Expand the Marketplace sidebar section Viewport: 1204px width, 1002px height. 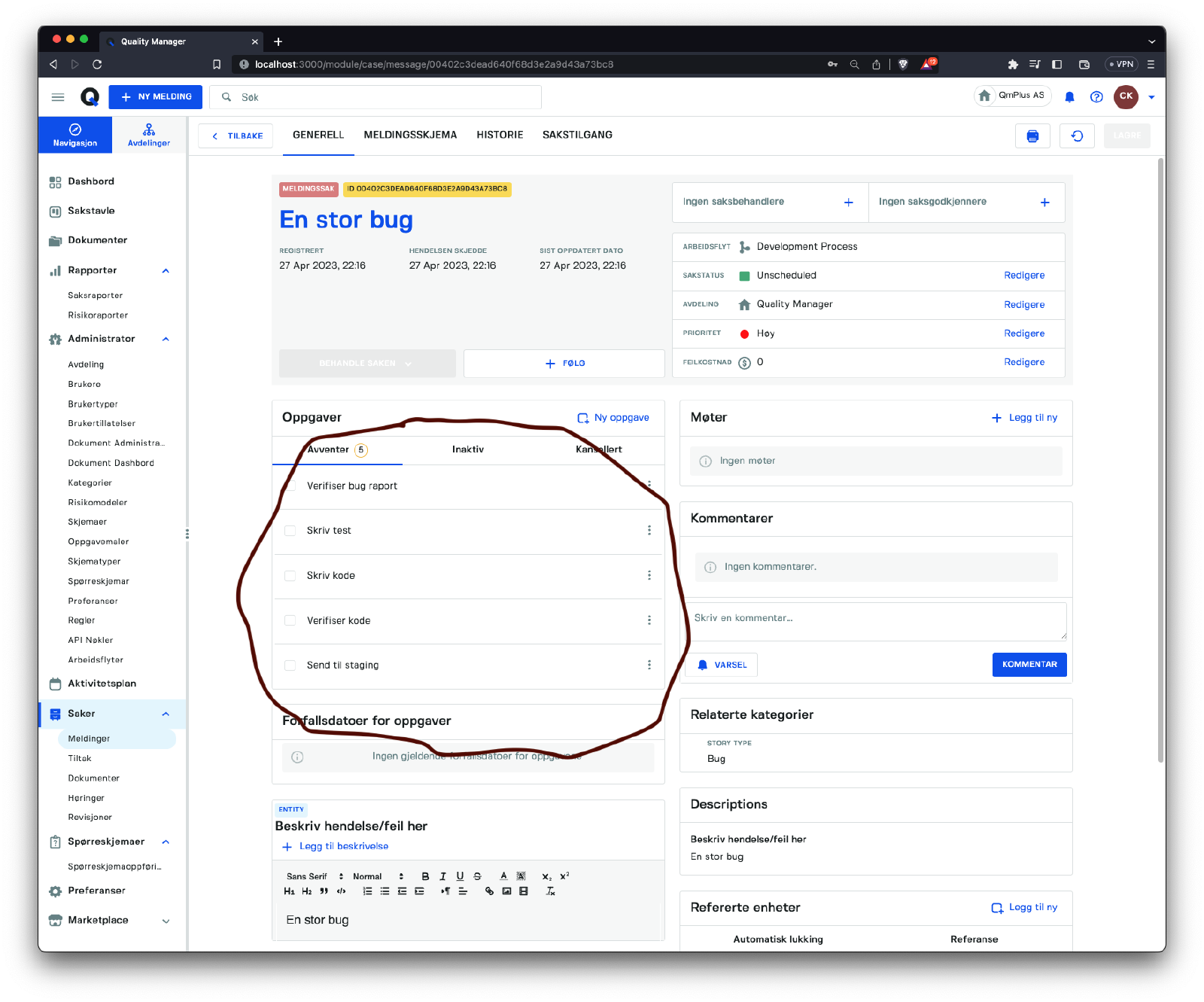(x=166, y=921)
